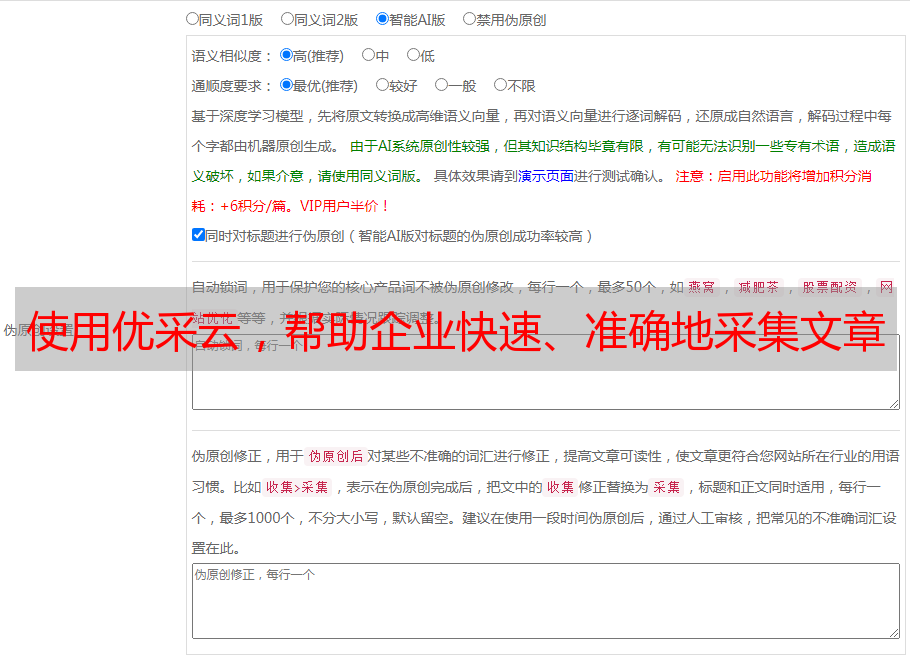The height and width of the screenshot is (658, 911).
Task: Set 通顺度要求 to 最优(推荐)
Action: pos(286,86)
